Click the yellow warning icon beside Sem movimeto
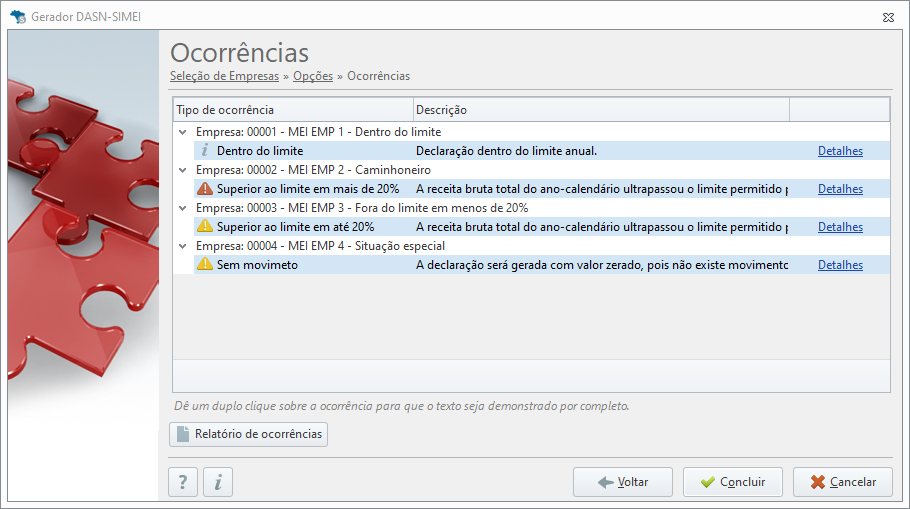 [x=205, y=265]
